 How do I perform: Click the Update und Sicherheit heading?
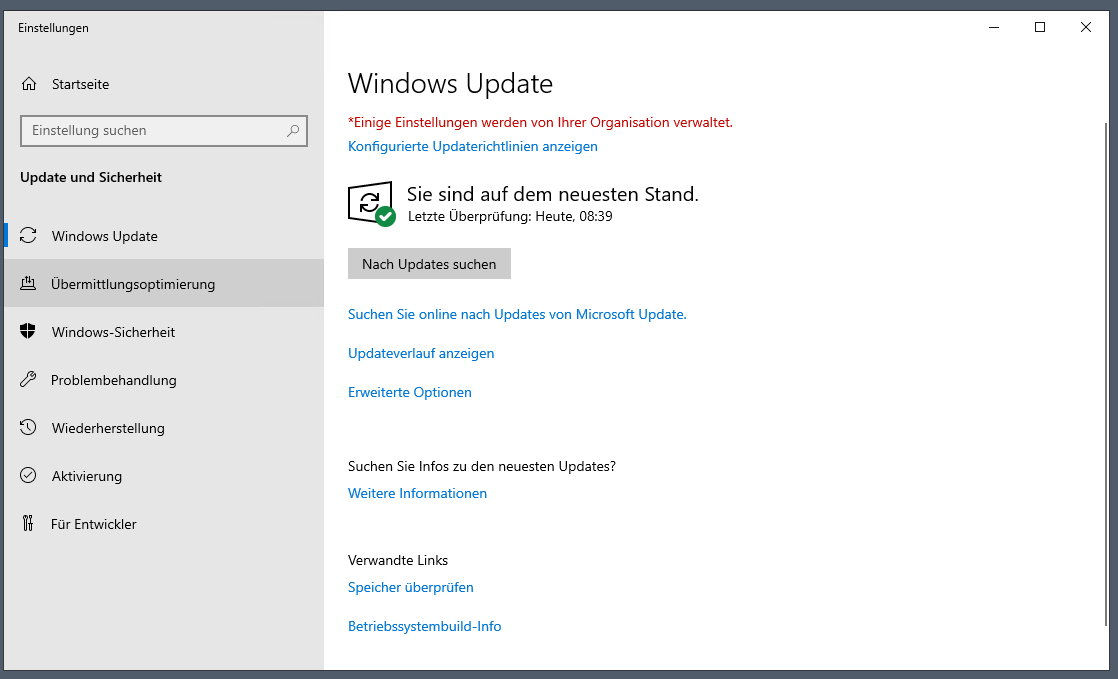(x=91, y=177)
